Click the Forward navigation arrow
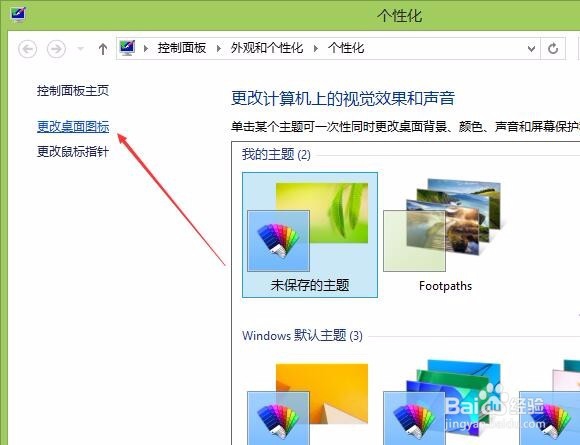 click(56, 49)
